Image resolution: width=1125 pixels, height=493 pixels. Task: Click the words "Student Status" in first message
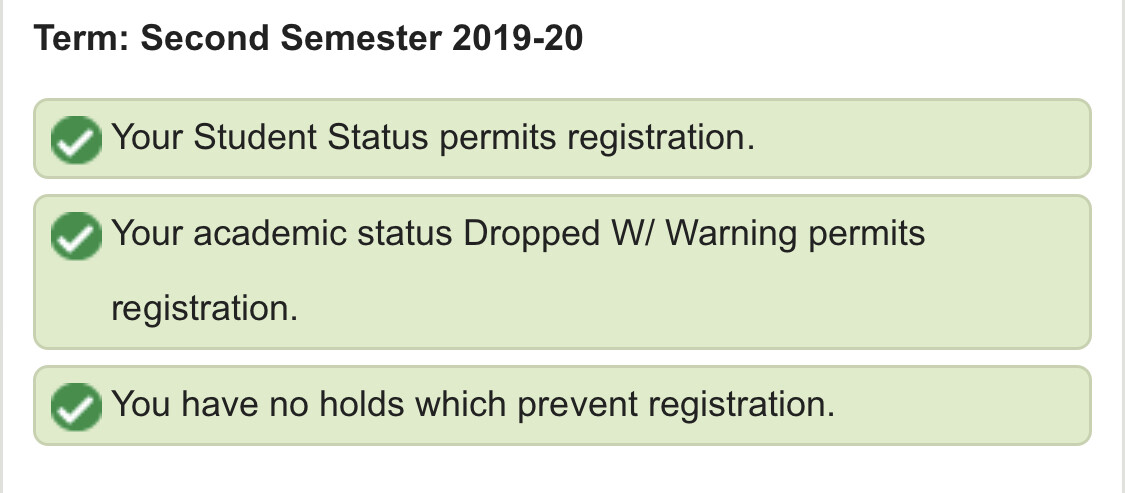pyautogui.click(x=310, y=136)
